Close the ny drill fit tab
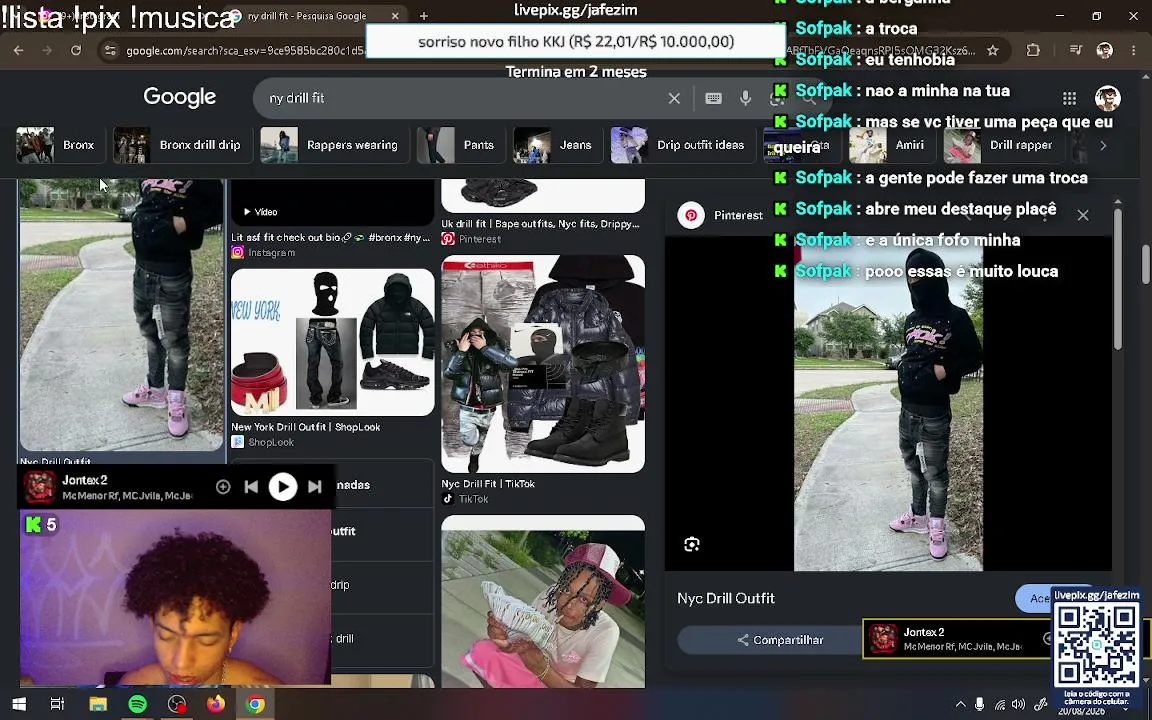Viewport: 1152px width, 720px height. 395,15
